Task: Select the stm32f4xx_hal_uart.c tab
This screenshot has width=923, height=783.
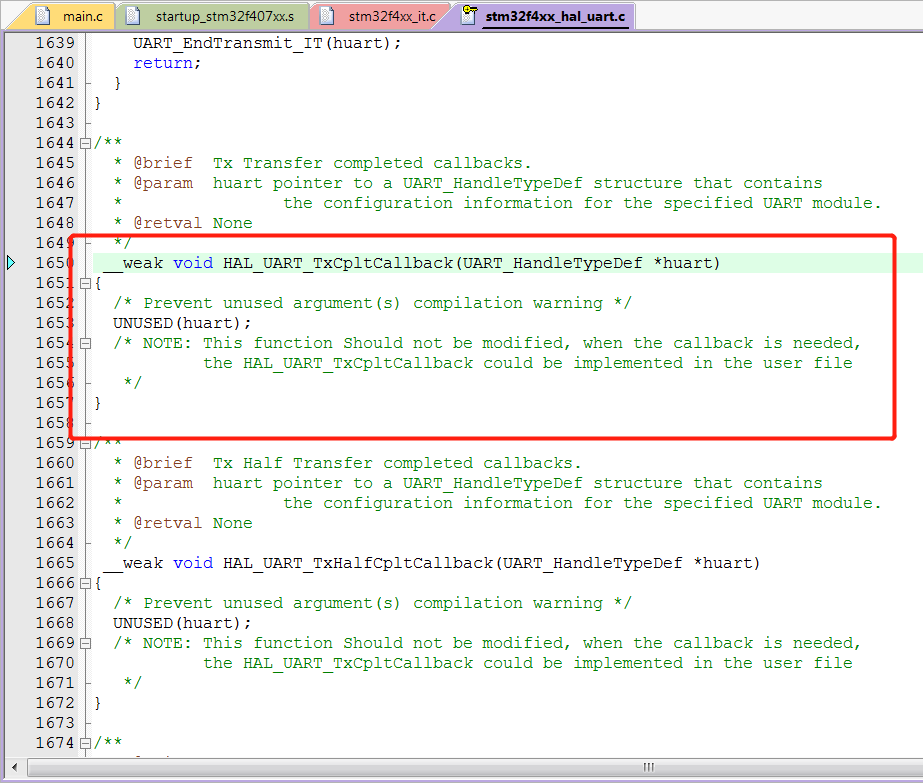Action: click(x=555, y=16)
